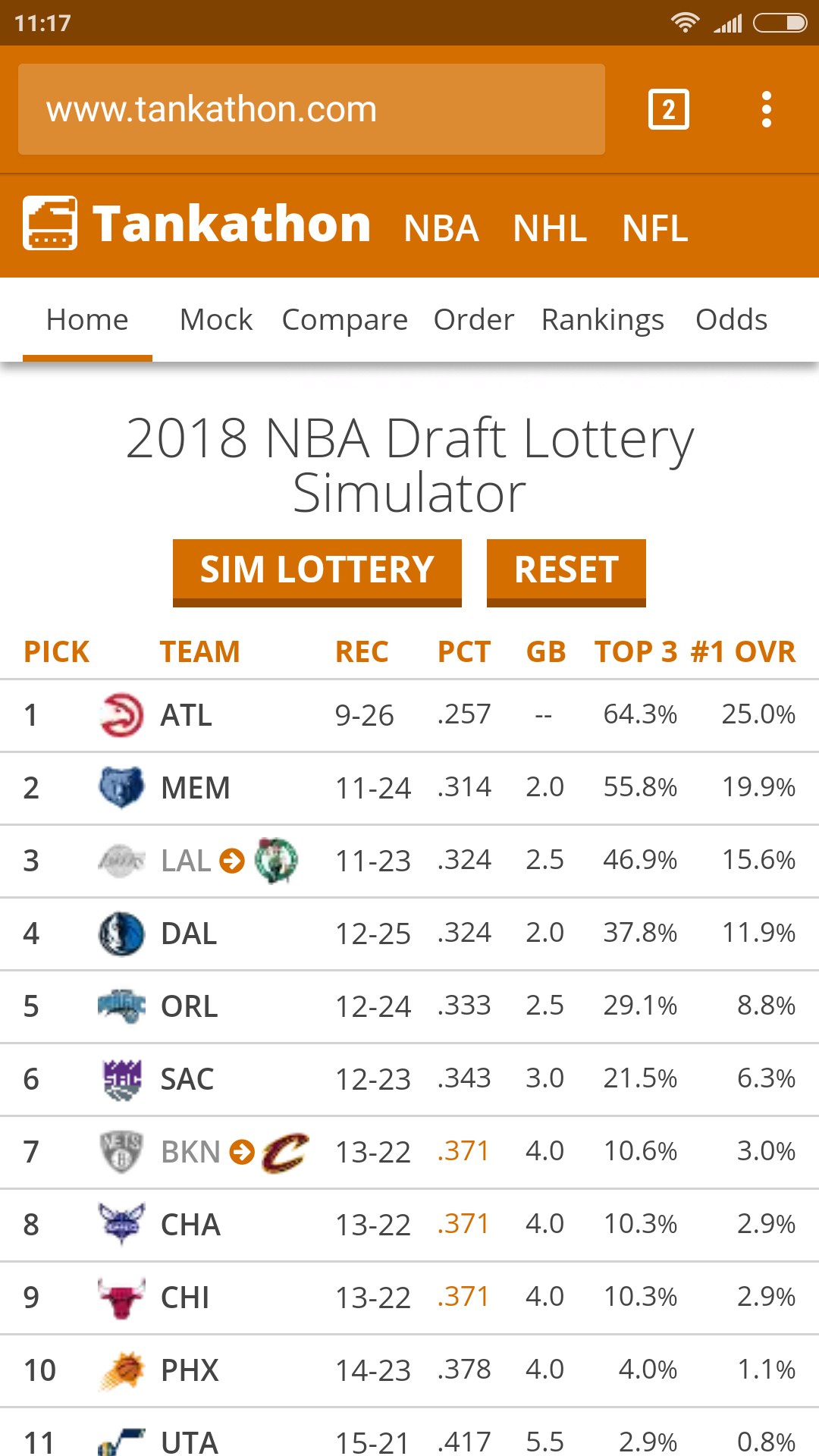This screenshot has width=819, height=1456.
Task: Open the browser tabs counter icon
Action: pos(668,109)
